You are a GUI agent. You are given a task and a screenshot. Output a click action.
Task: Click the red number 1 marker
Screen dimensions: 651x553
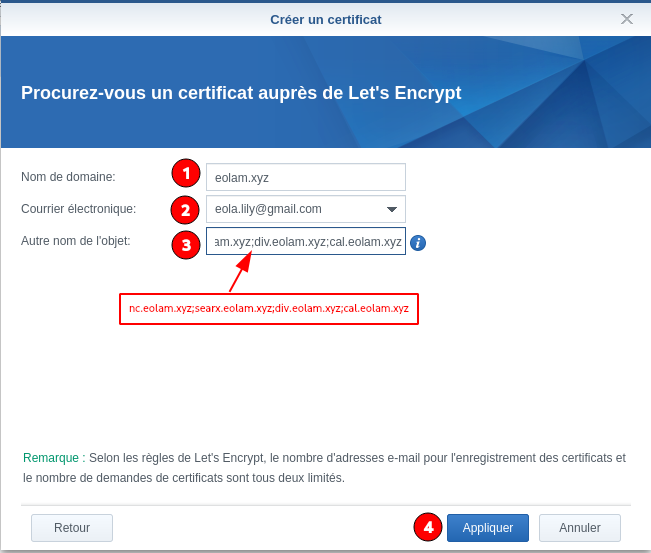(186, 174)
